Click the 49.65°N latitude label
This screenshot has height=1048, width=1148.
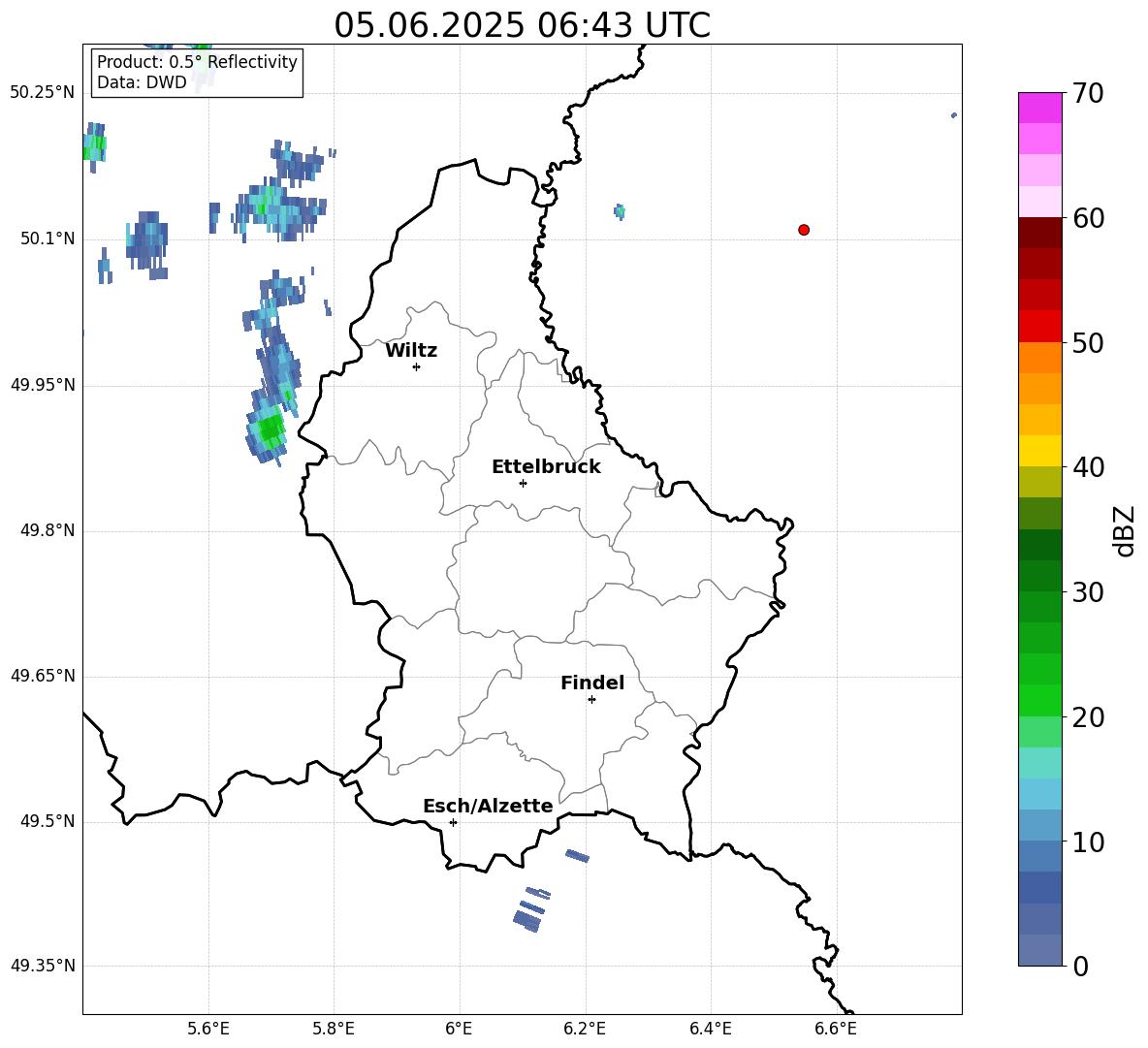(43, 676)
